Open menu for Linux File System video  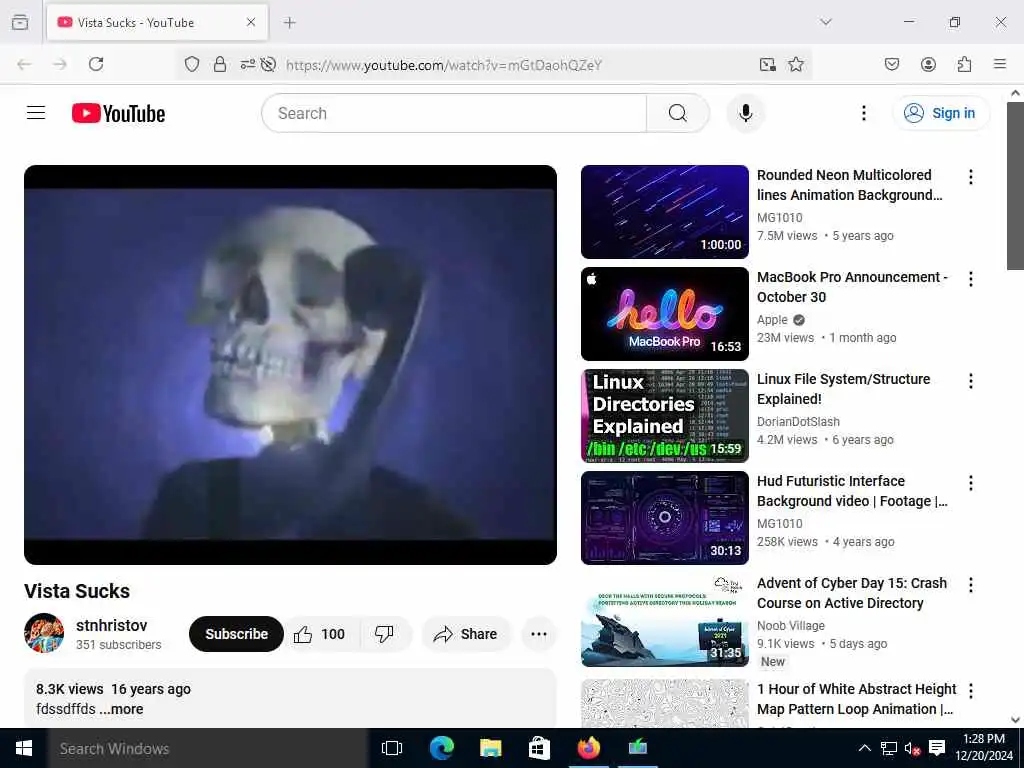(970, 381)
